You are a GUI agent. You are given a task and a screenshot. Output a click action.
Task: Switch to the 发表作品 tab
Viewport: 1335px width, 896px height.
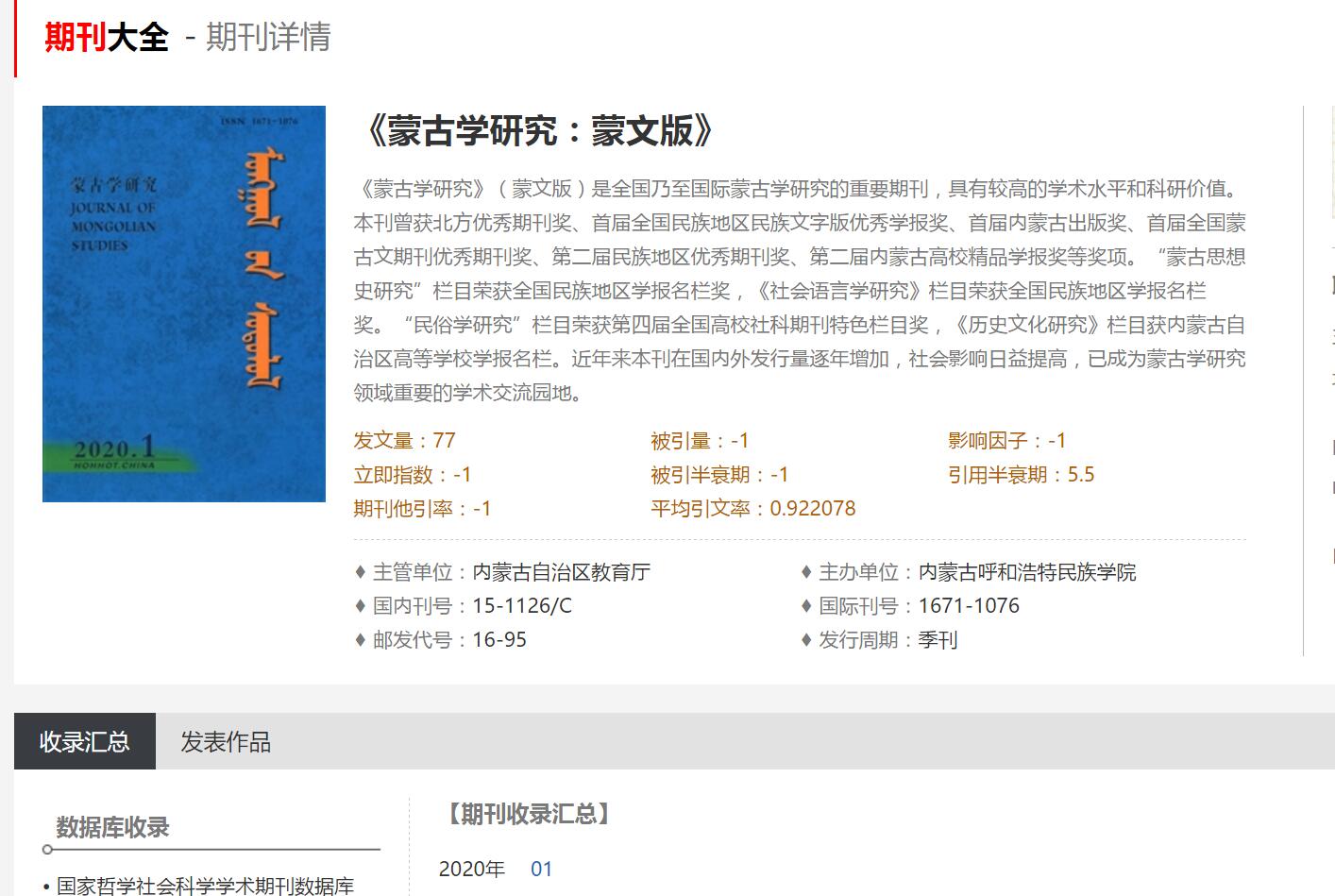(x=226, y=742)
